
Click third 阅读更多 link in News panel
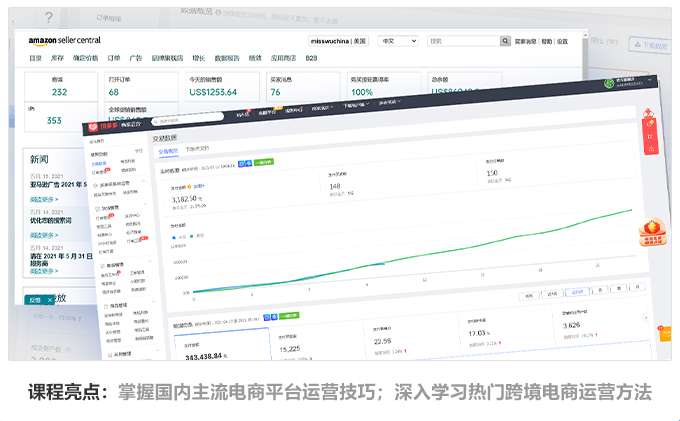pyautogui.click(x=44, y=271)
